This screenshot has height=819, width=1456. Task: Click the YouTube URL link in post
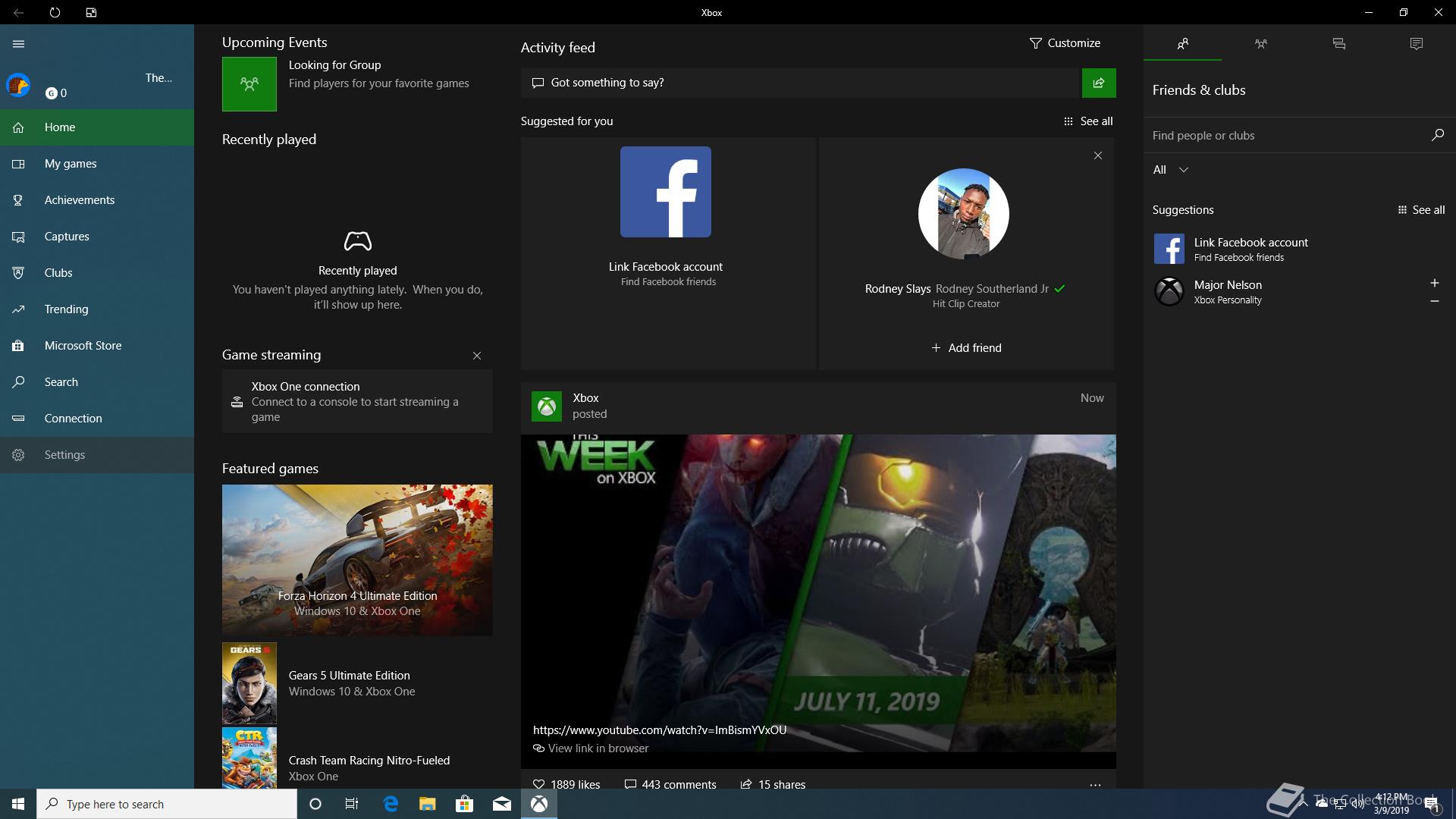click(x=660, y=730)
